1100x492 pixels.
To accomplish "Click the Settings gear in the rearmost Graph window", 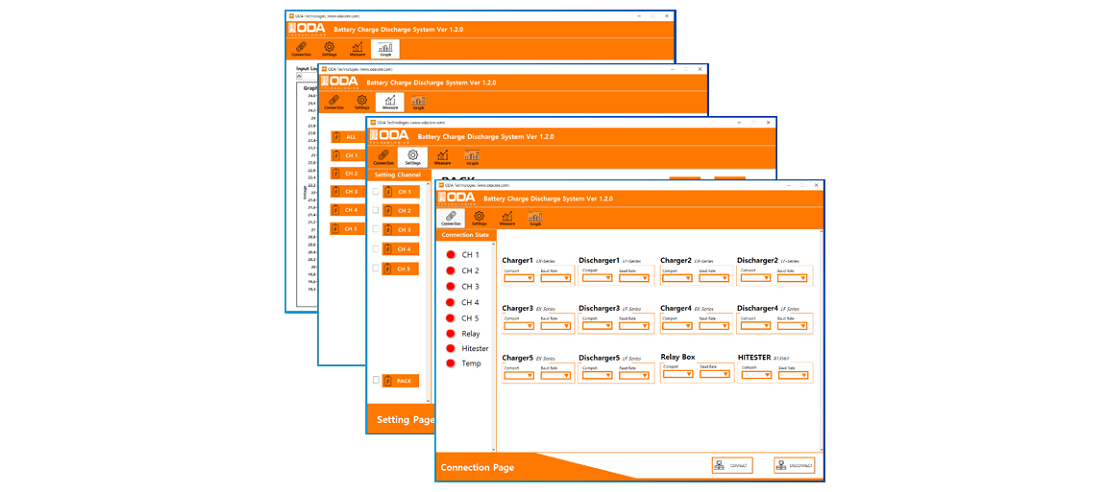I will point(329,49).
